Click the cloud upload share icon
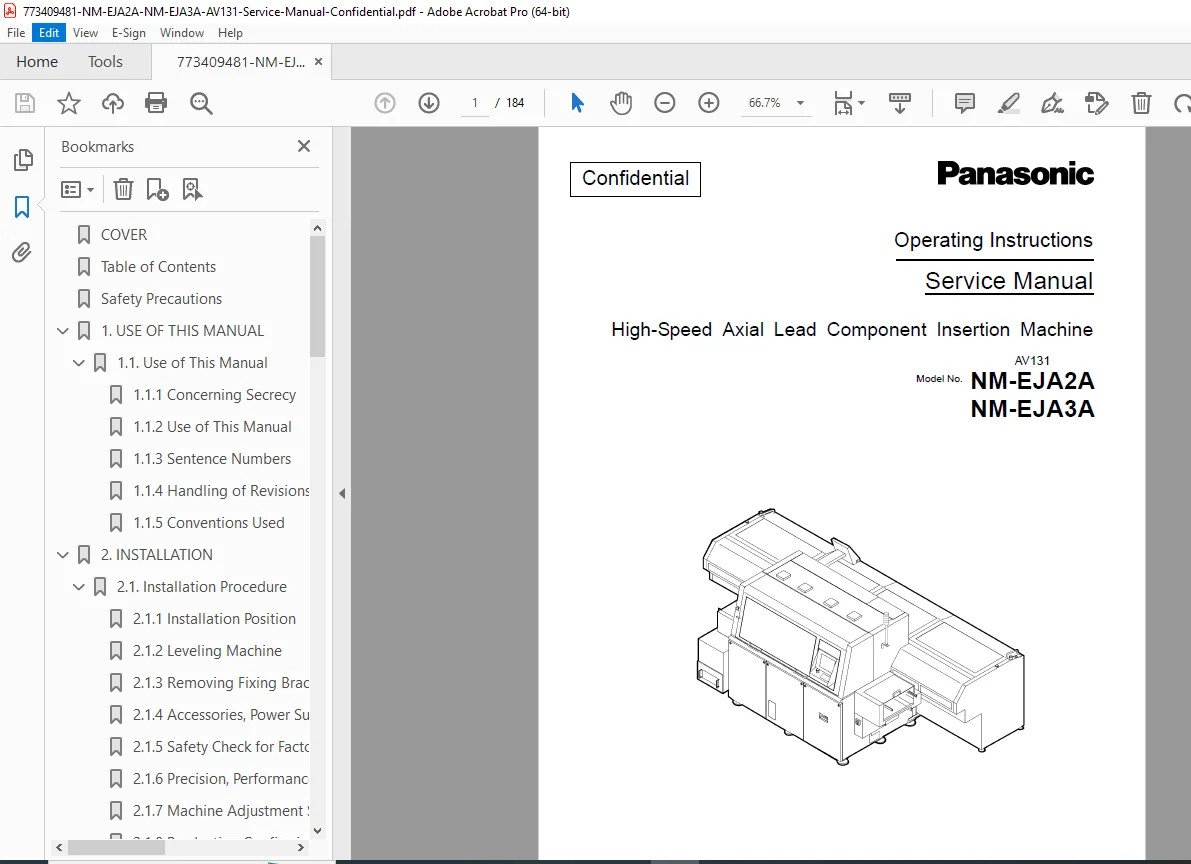Image resolution: width=1191 pixels, height=864 pixels. click(x=113, y=103)
